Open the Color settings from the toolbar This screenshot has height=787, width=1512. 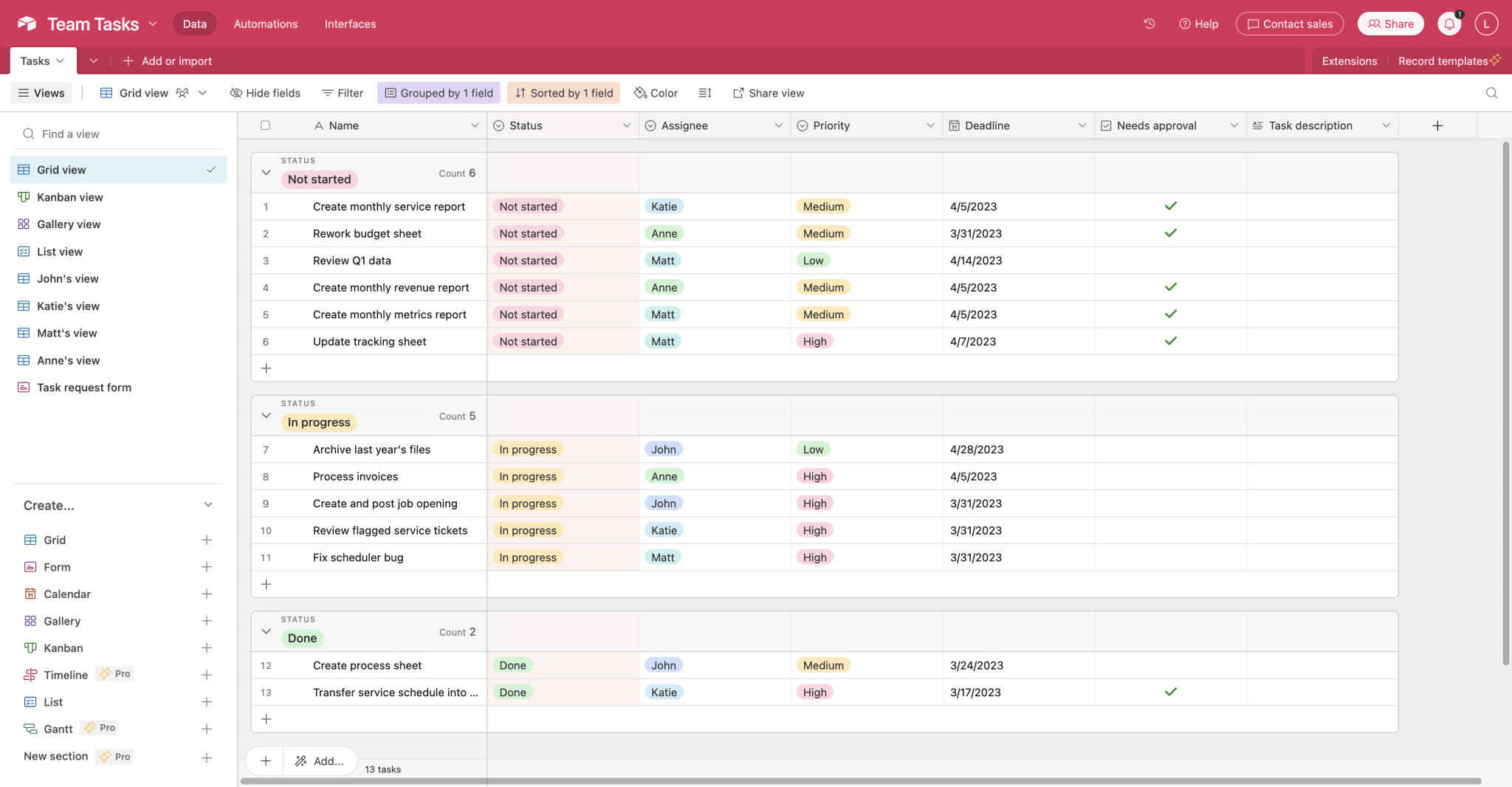click(655, 93)
